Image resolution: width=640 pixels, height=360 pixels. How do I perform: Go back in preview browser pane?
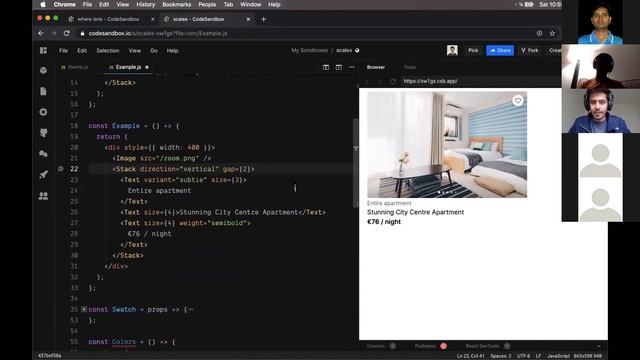tap(367, 81)
